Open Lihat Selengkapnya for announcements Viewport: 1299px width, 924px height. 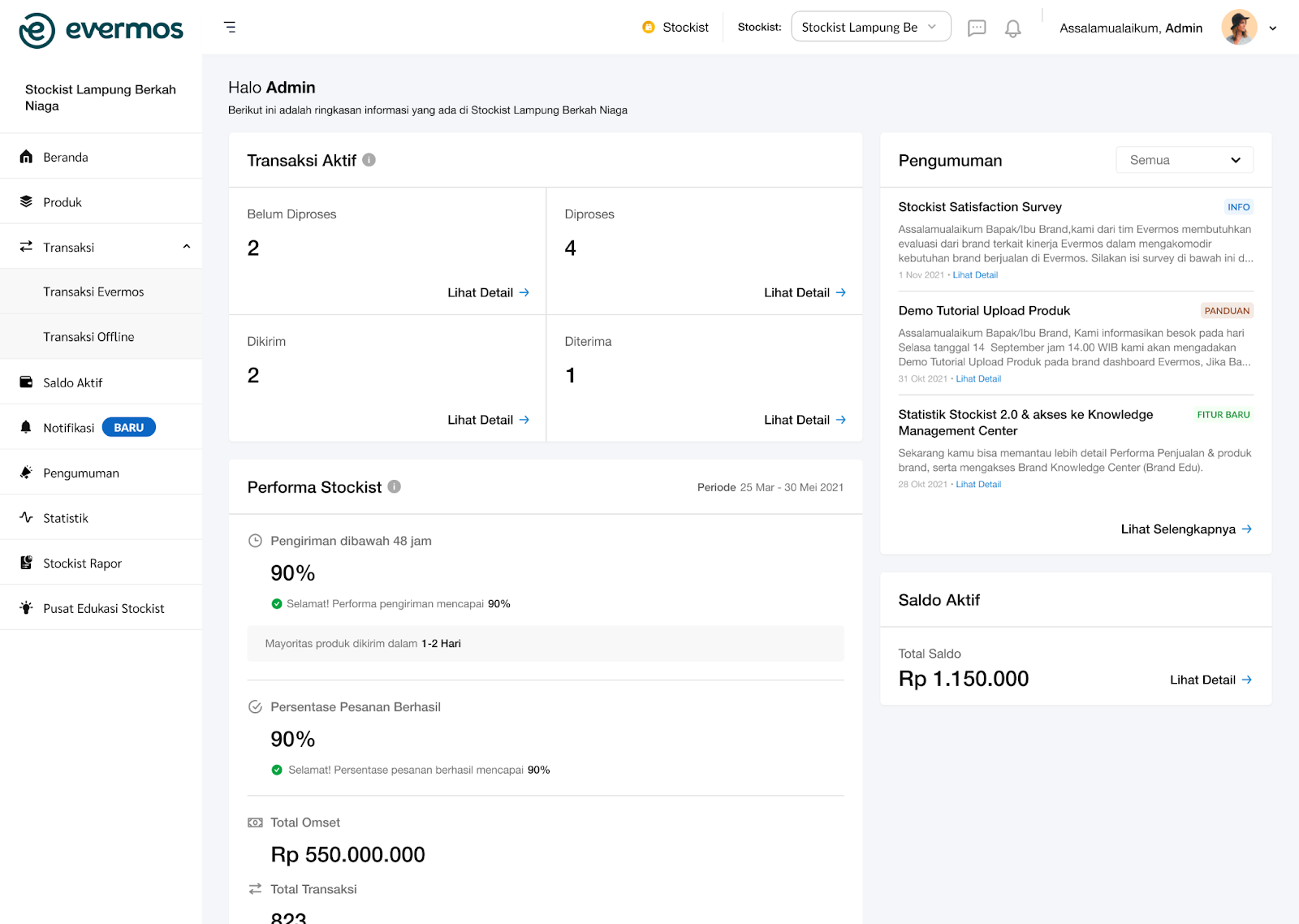click(x=1185, y=529)
